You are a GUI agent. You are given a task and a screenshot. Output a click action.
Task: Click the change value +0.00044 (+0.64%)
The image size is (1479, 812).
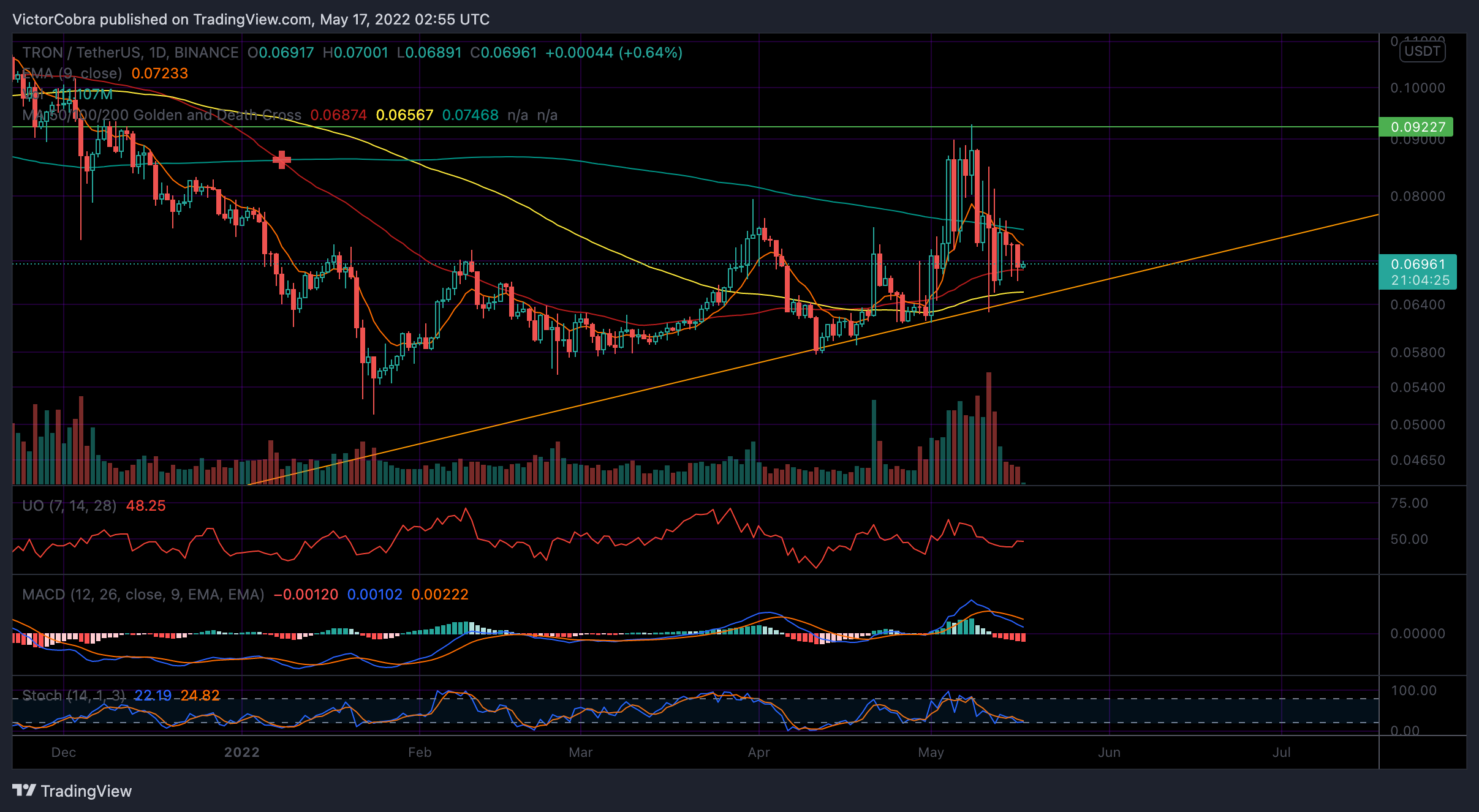pos(614,53)
